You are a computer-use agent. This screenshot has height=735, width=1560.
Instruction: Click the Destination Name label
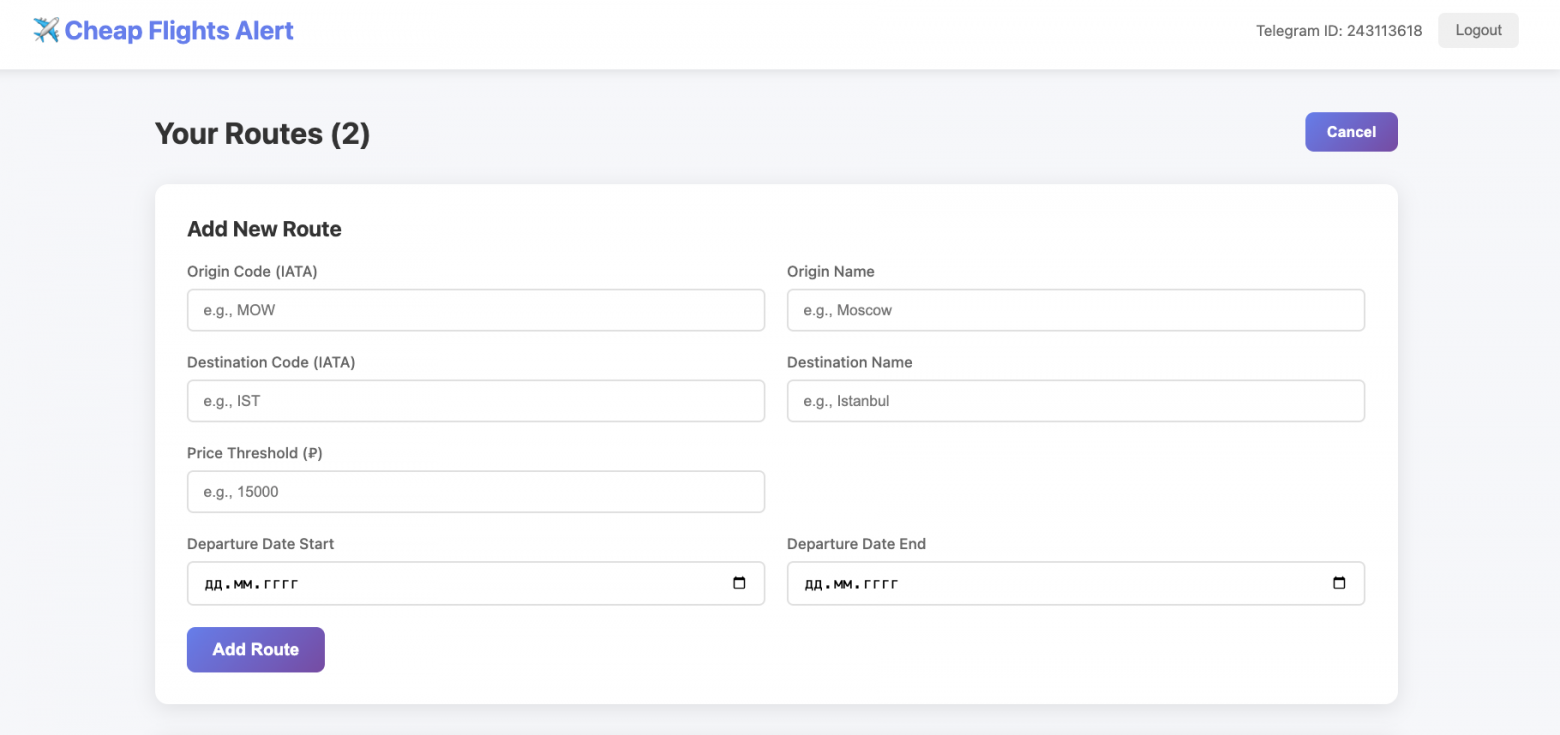850,362
